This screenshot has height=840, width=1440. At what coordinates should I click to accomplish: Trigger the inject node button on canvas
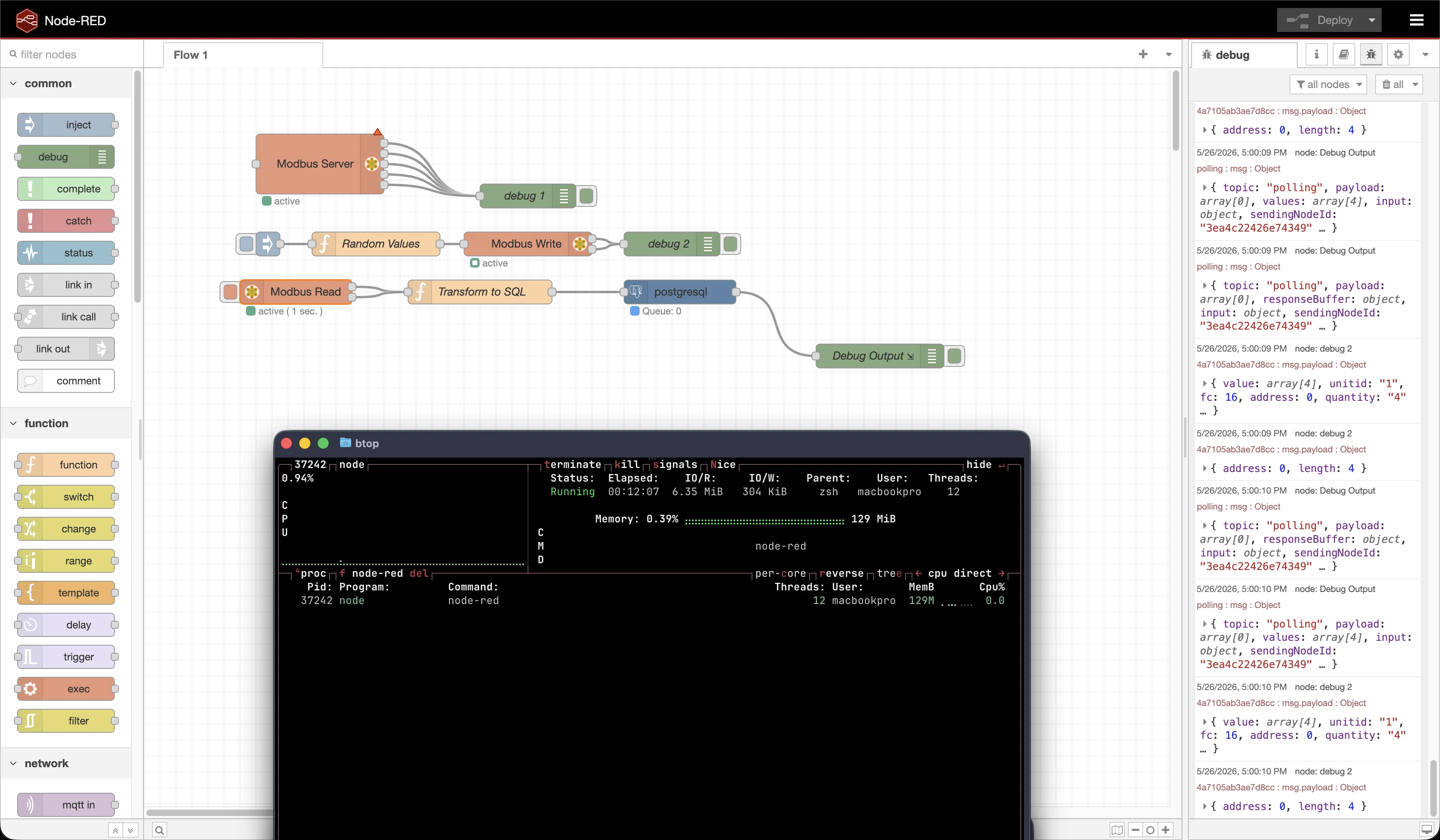click(x=246, y=244)
